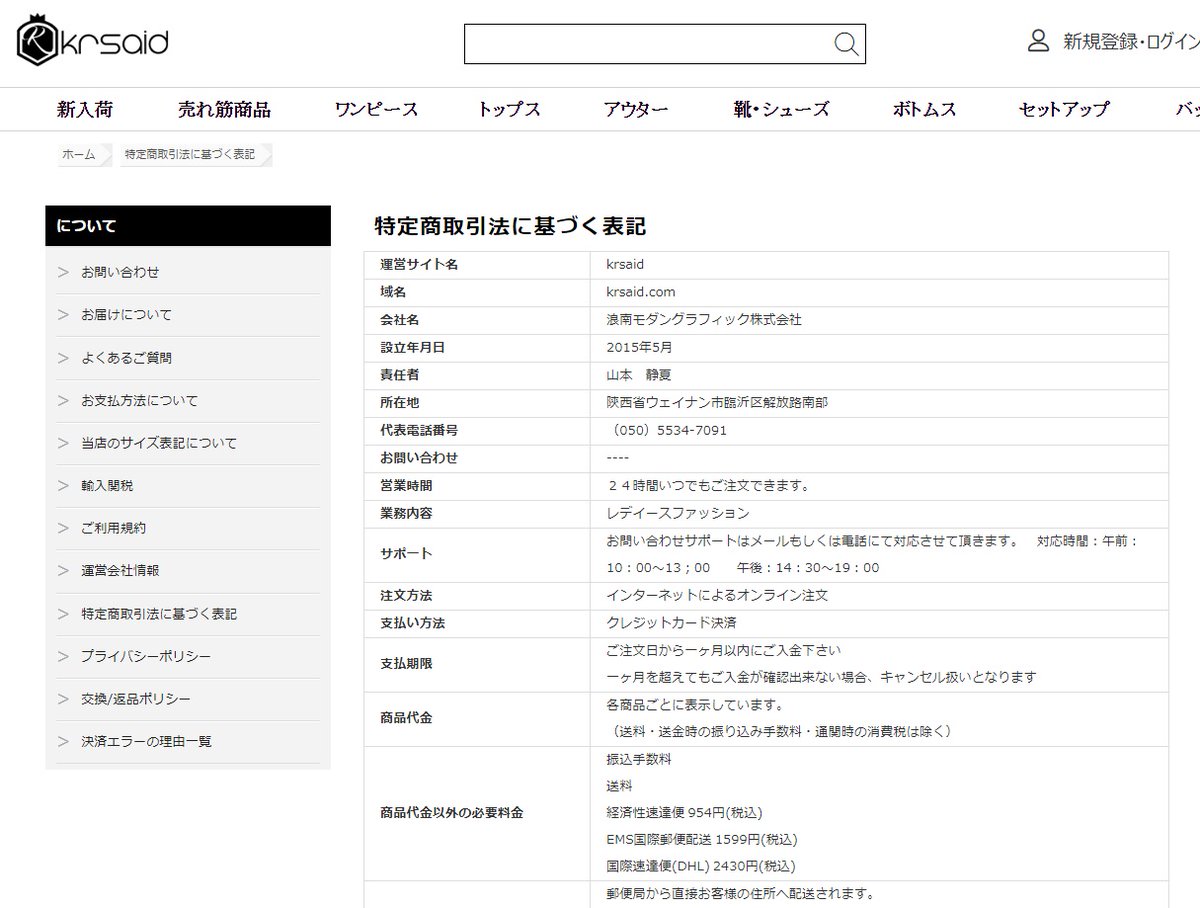Open 新規登録・ログイン link

point(1131,42)
